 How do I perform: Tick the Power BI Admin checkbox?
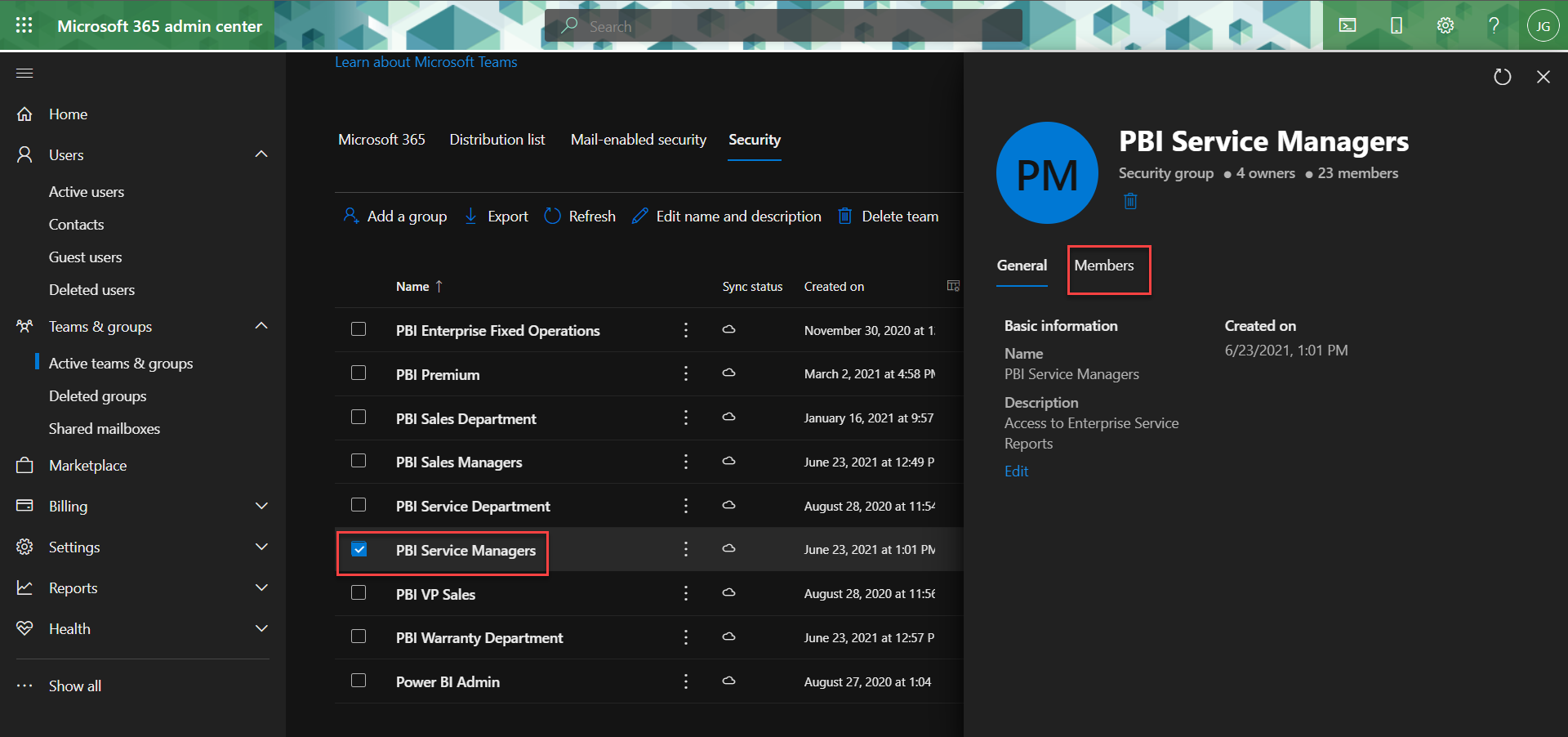[x=359, y=681]
